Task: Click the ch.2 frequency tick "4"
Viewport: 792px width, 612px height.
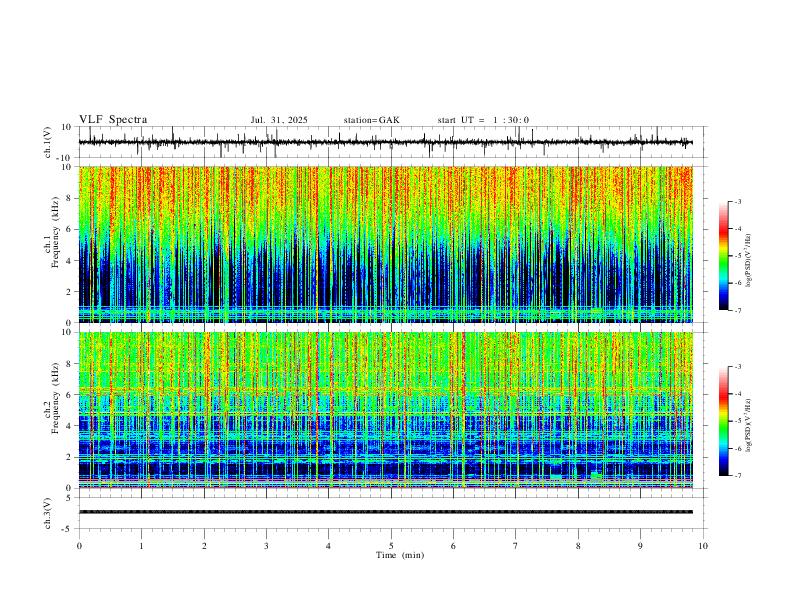Action: (69, 426)
